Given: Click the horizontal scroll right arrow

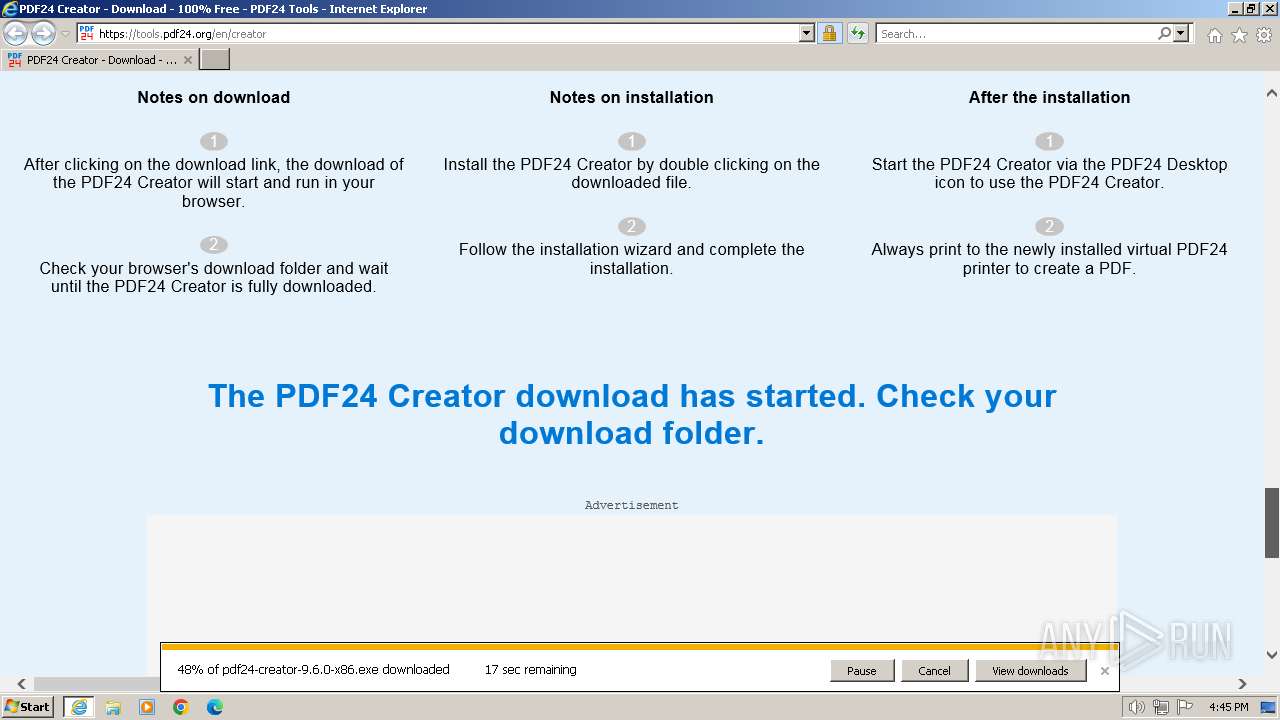Looking at the screenshot, I should [x=1243, y=684].
